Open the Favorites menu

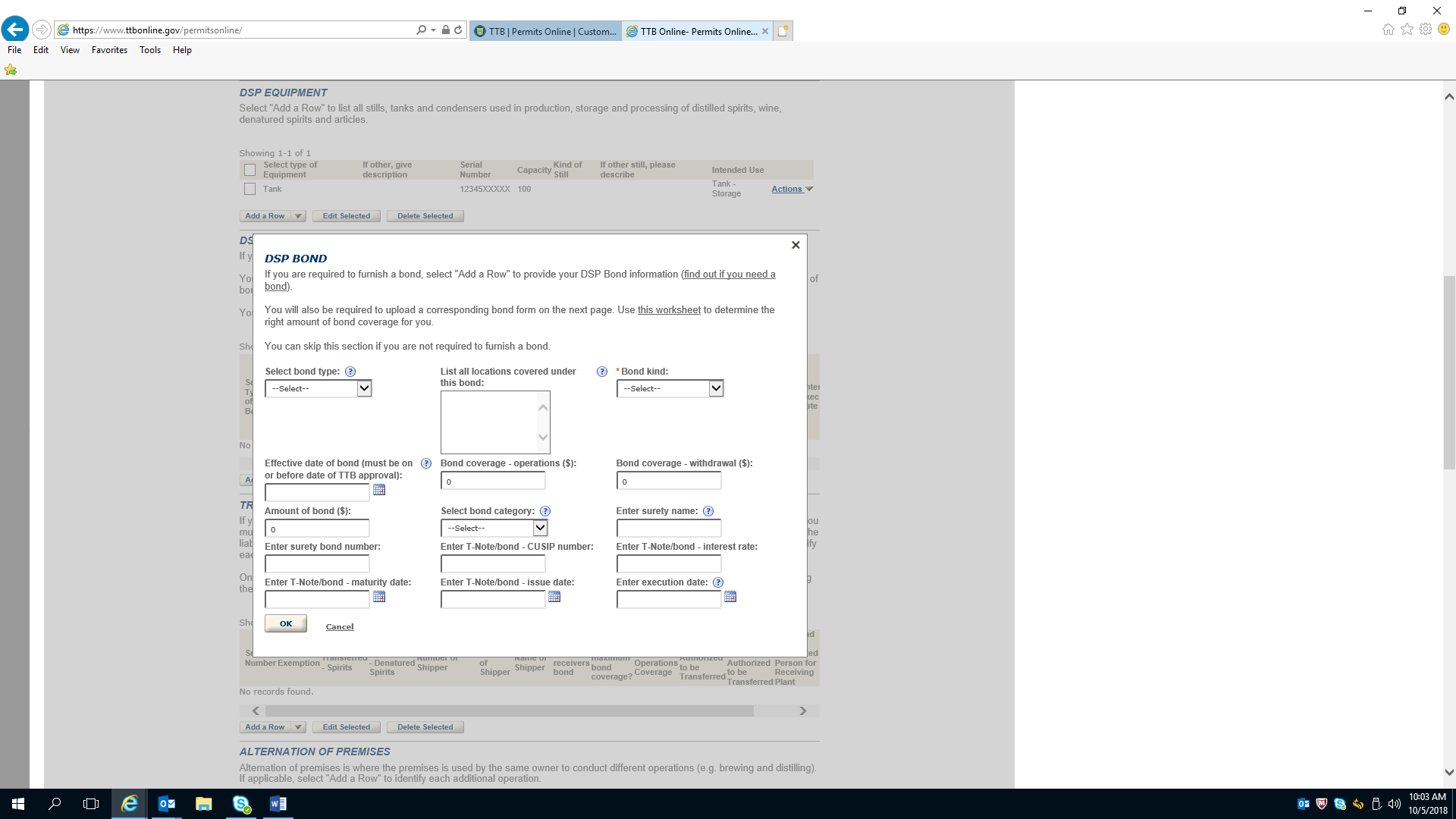(x=109, y=50)
